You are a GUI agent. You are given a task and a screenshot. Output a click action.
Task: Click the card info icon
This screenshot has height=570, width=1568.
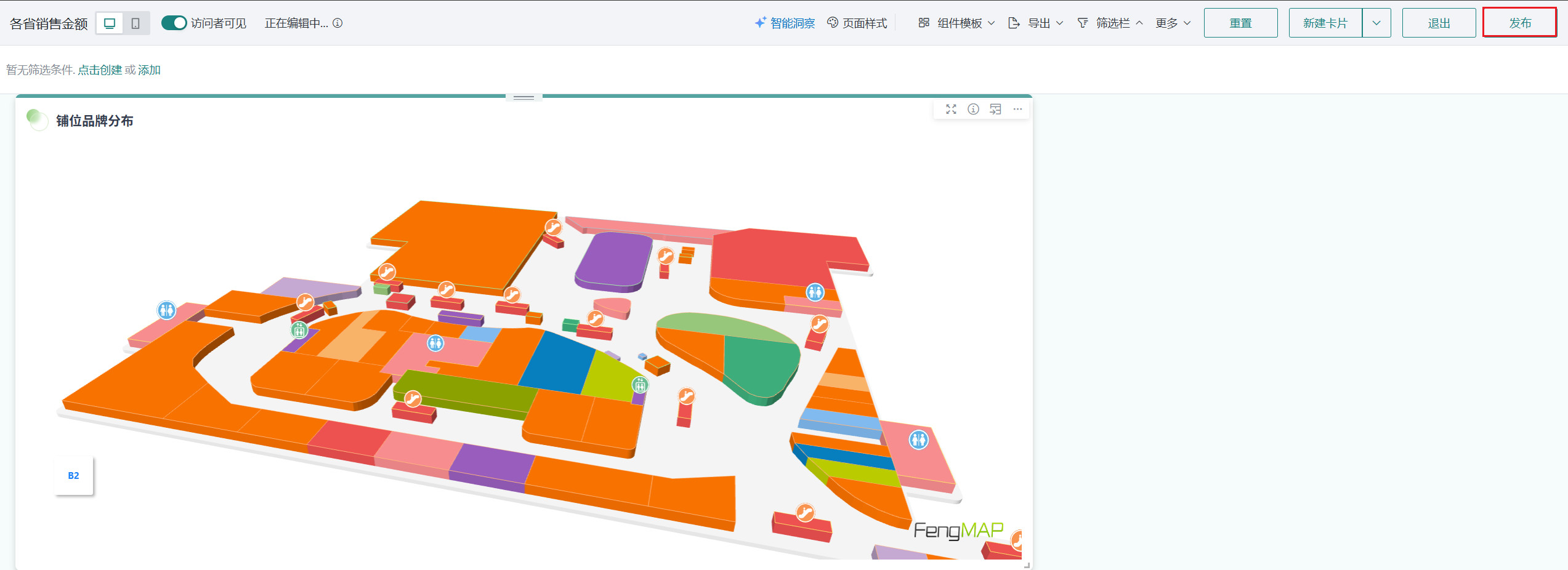[973, 109]
